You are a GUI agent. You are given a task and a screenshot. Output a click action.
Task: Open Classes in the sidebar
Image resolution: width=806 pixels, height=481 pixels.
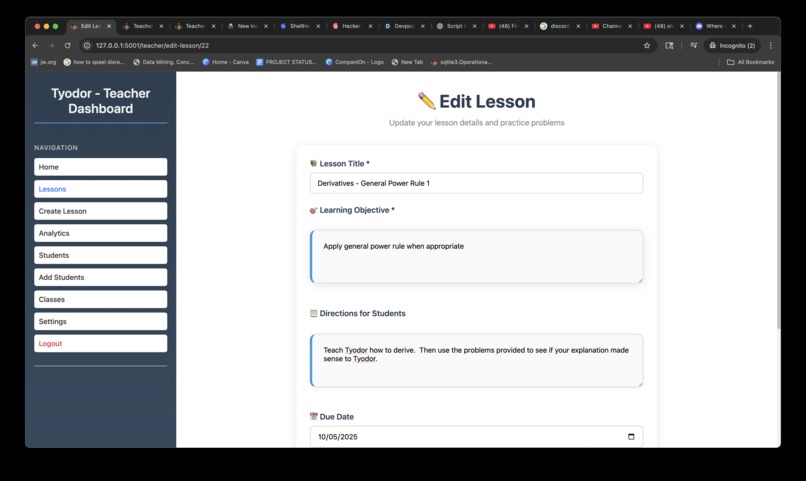(101, 300)
